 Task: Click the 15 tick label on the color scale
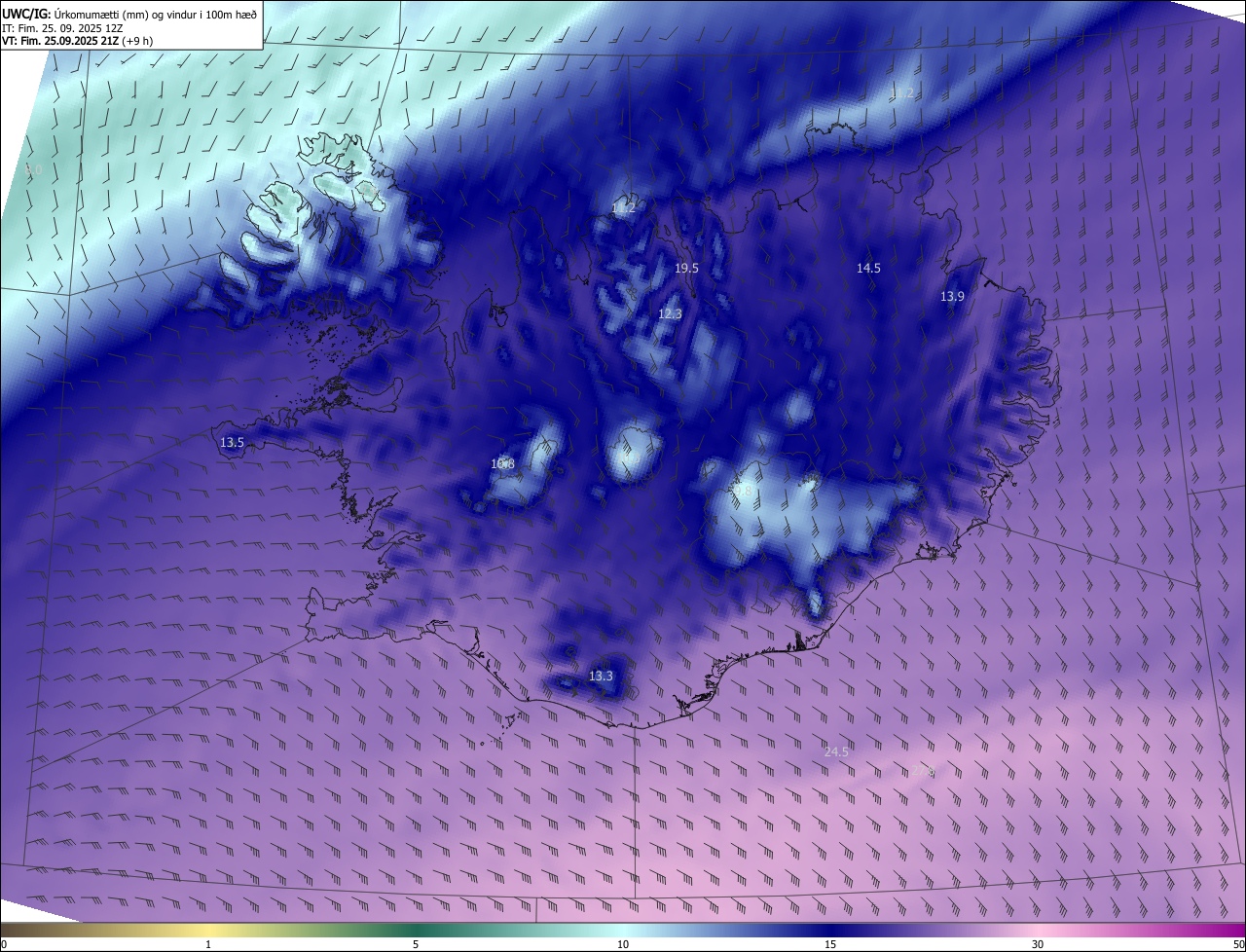point(830,944)
